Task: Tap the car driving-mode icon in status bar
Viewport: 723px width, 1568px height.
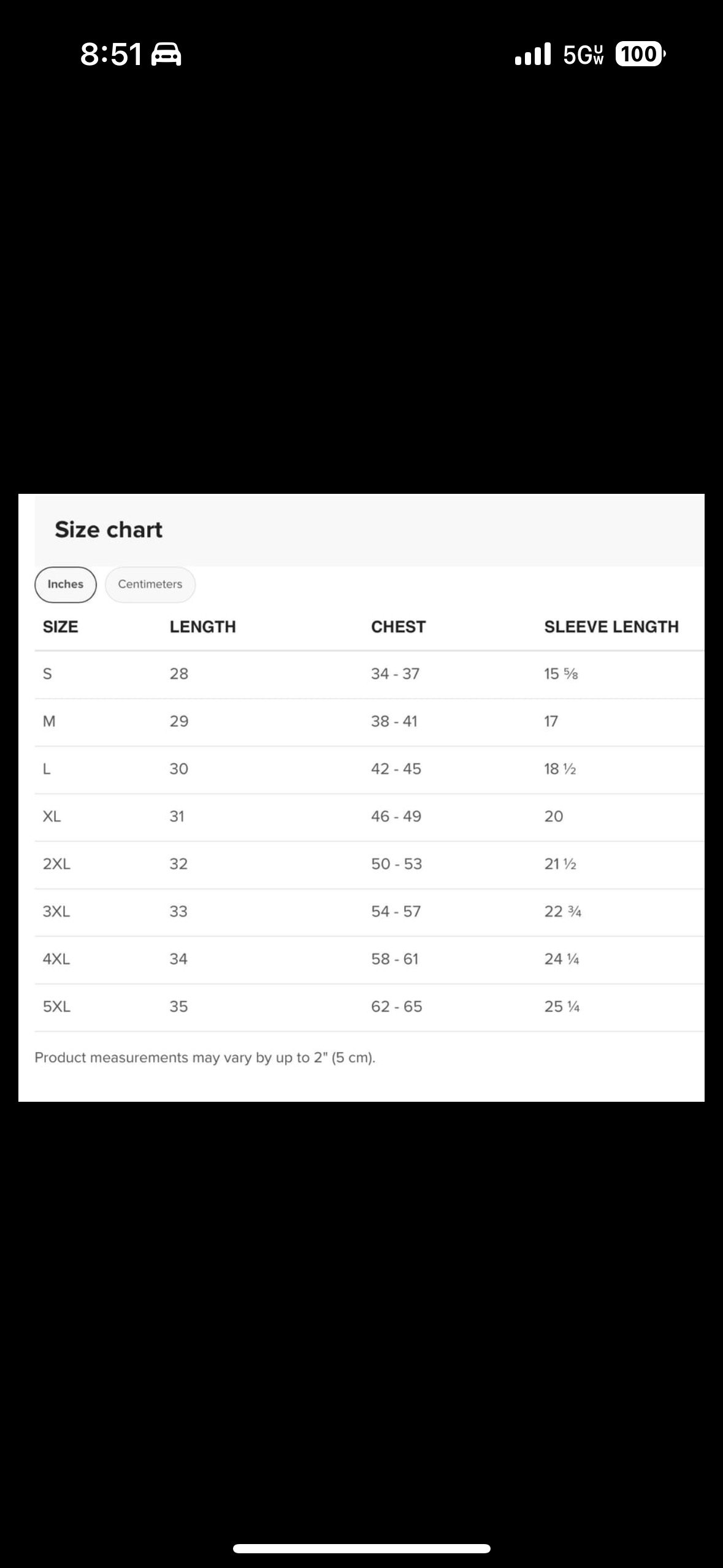Action: pos(166,55)
